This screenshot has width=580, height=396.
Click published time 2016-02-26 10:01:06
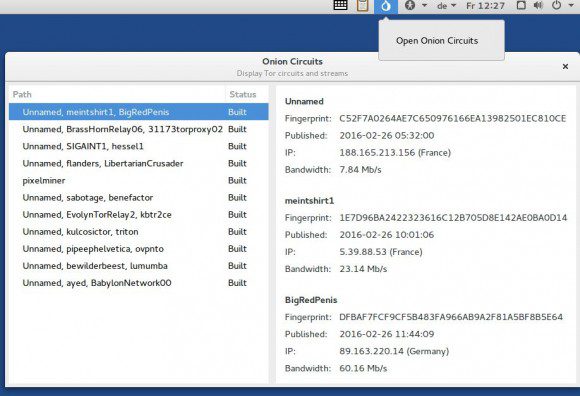point(387,235)
